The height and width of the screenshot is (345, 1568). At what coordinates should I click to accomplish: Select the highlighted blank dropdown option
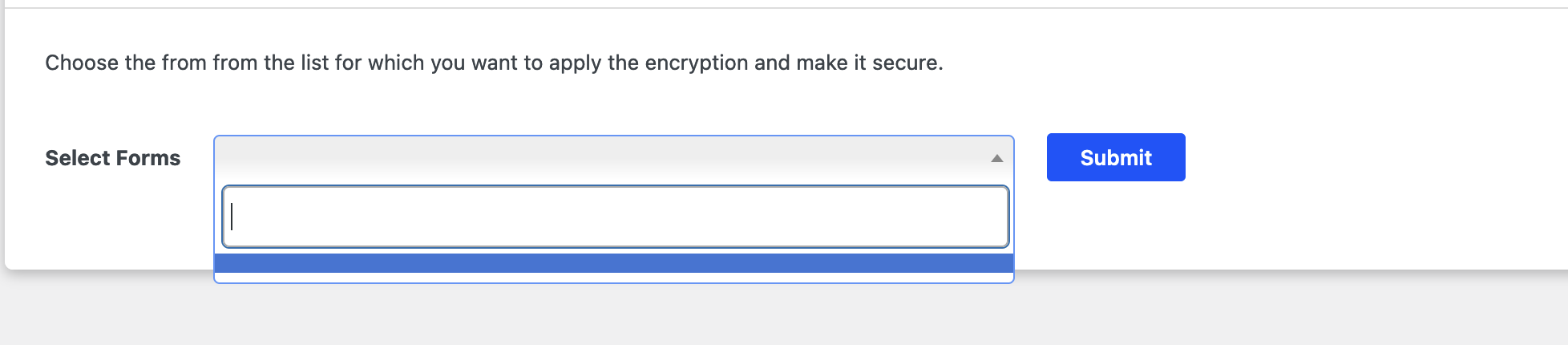coord(613,263)
